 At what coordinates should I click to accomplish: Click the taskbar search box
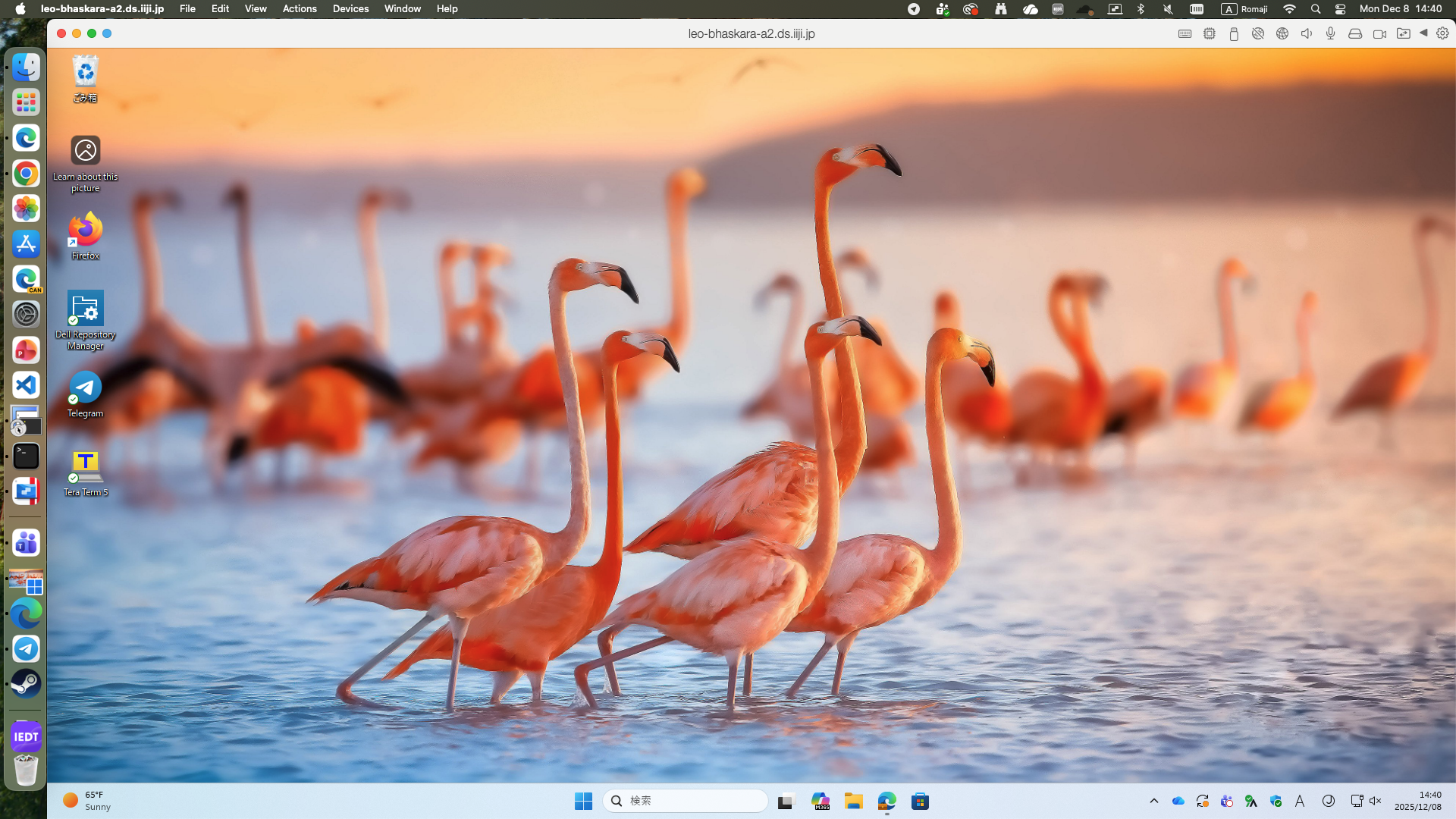pyautogui.click(x=685, y=801)
